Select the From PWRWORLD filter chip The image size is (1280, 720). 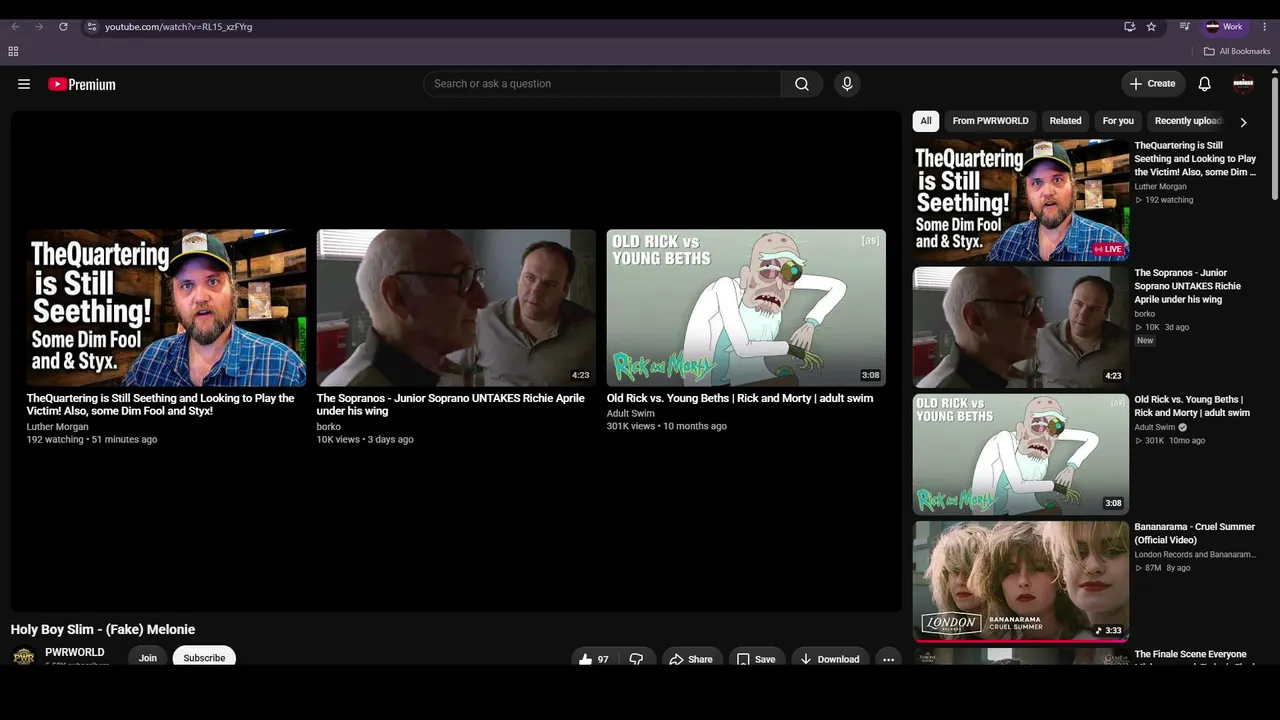tap(990, 121)
